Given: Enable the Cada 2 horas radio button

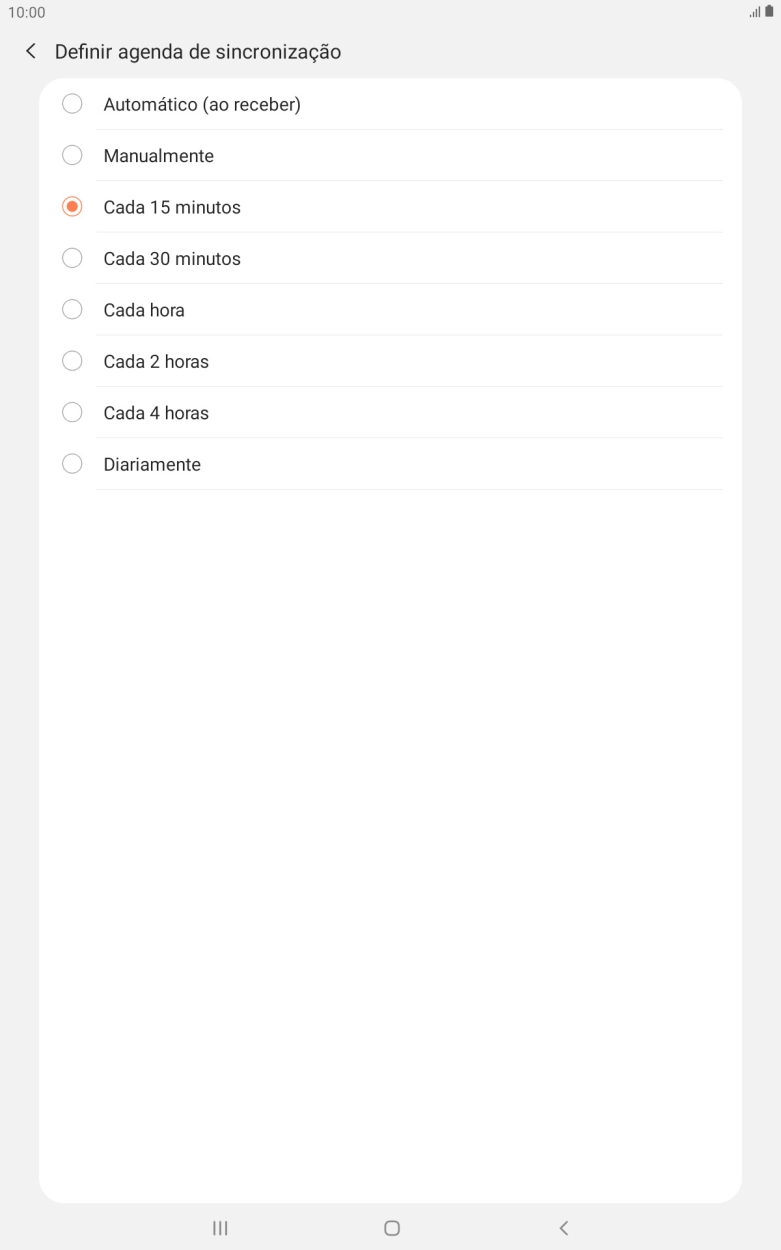Looking at the screenshot, I should coord(72,361).
